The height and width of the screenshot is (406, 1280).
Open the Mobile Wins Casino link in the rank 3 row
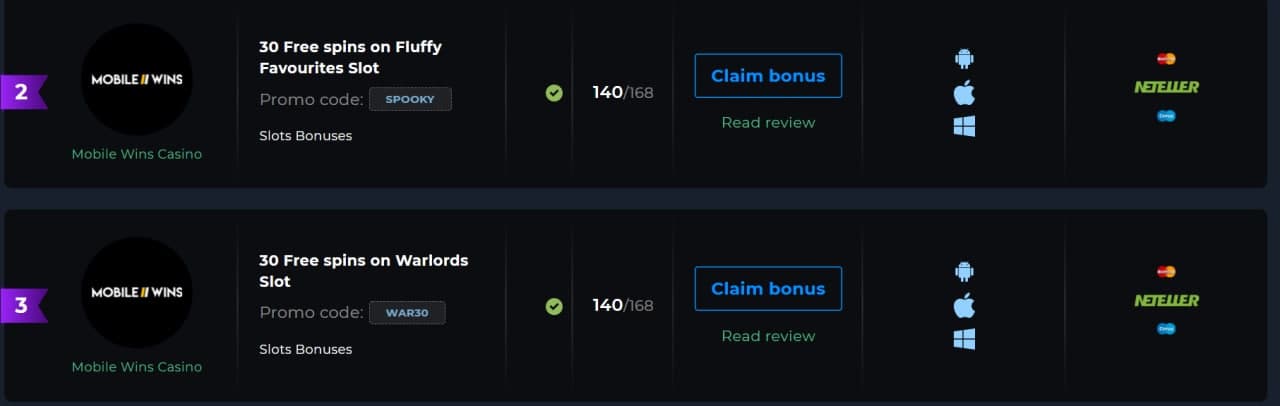137,367
